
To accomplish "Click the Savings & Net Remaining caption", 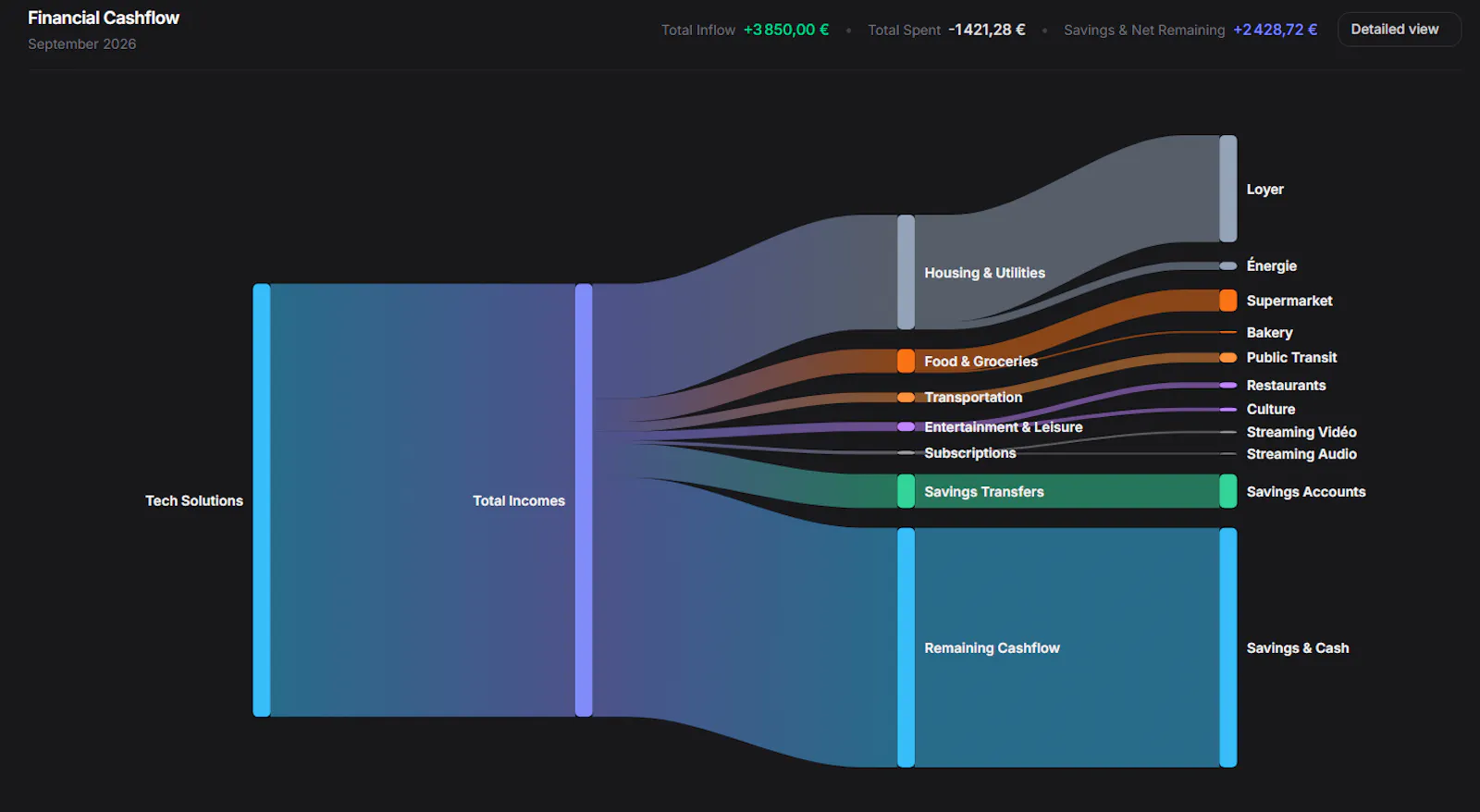I will pos(1144,30).
